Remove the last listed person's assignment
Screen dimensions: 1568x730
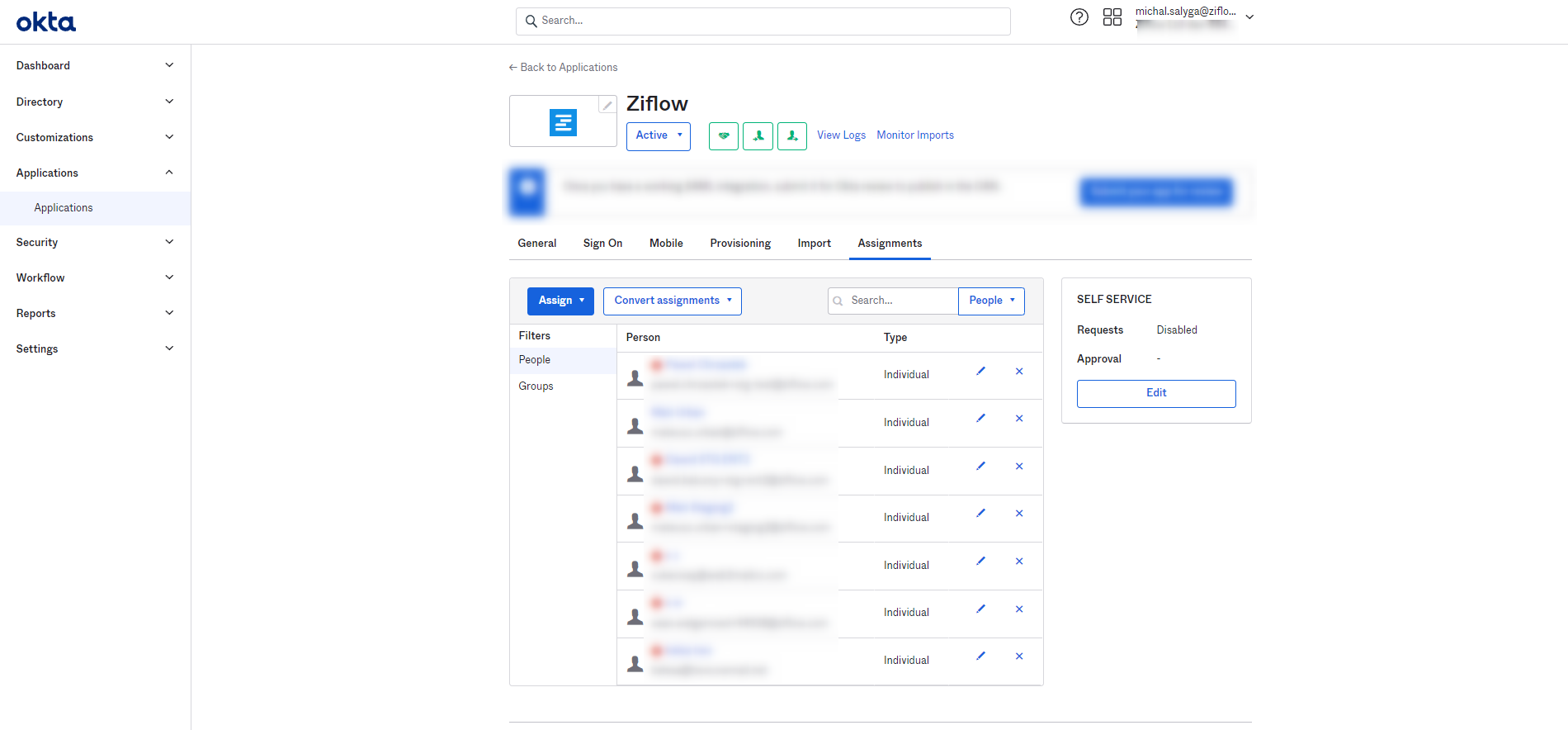(x=1019, y=657)
